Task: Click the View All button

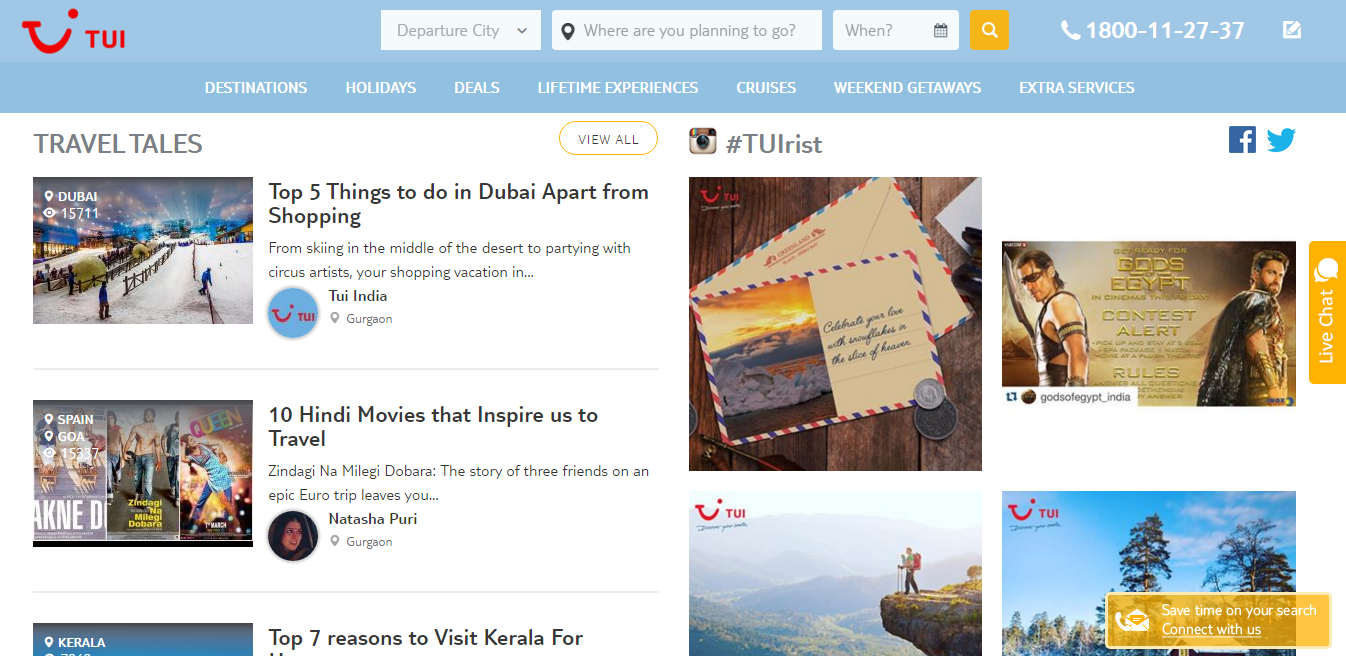Action: pos(608,139)
